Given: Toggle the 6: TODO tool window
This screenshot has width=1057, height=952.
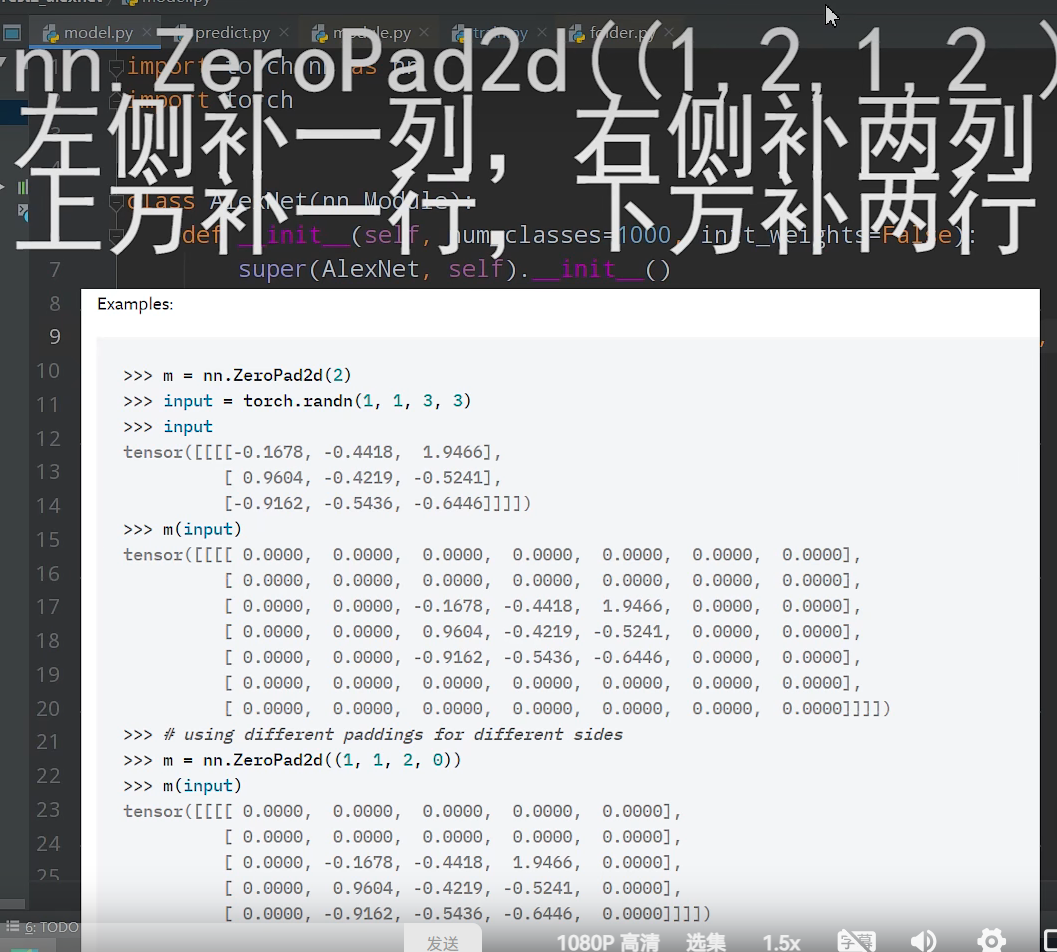Looking at the screenshot, I should (40, 927).
